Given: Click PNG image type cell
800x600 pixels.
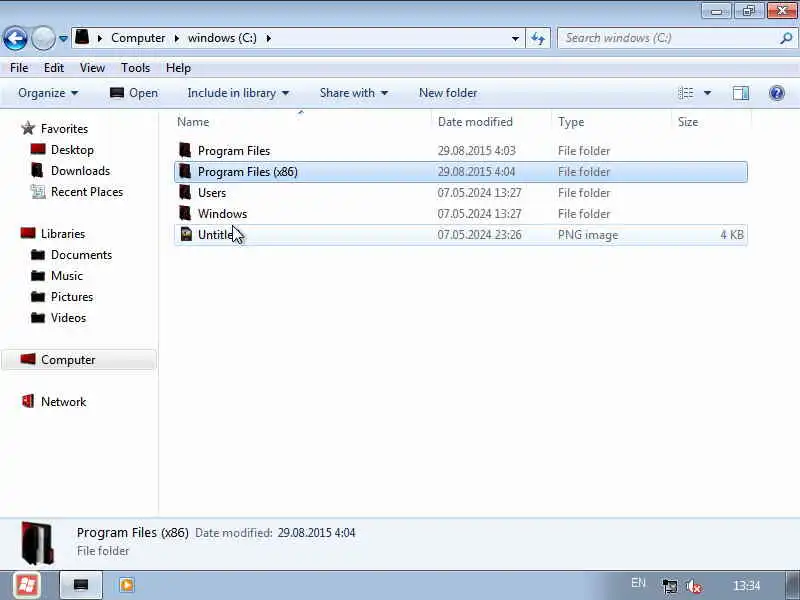Looking at the screenshot, I should [x=588, y=235].
